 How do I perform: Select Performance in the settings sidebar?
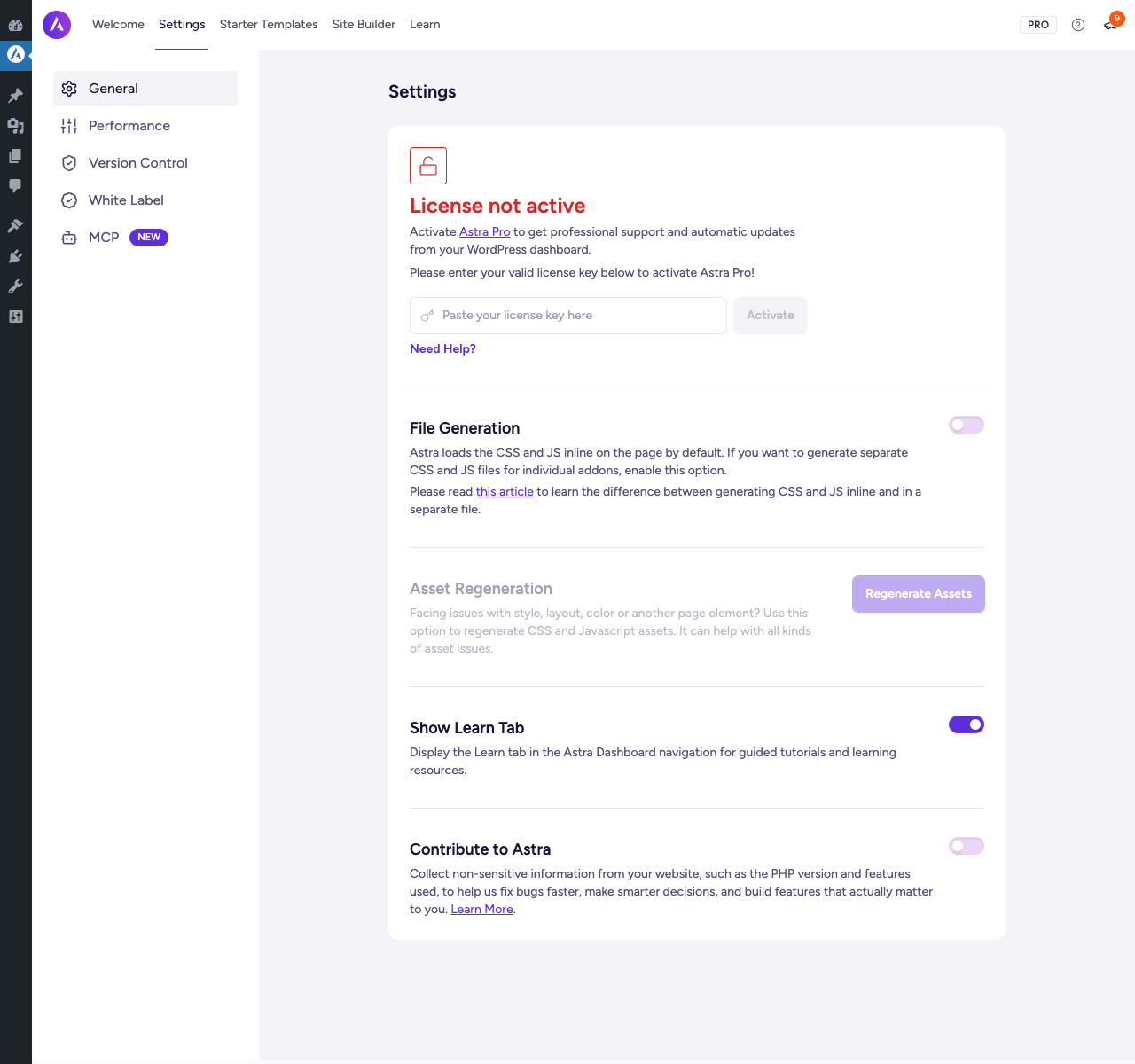click(145, 126)
